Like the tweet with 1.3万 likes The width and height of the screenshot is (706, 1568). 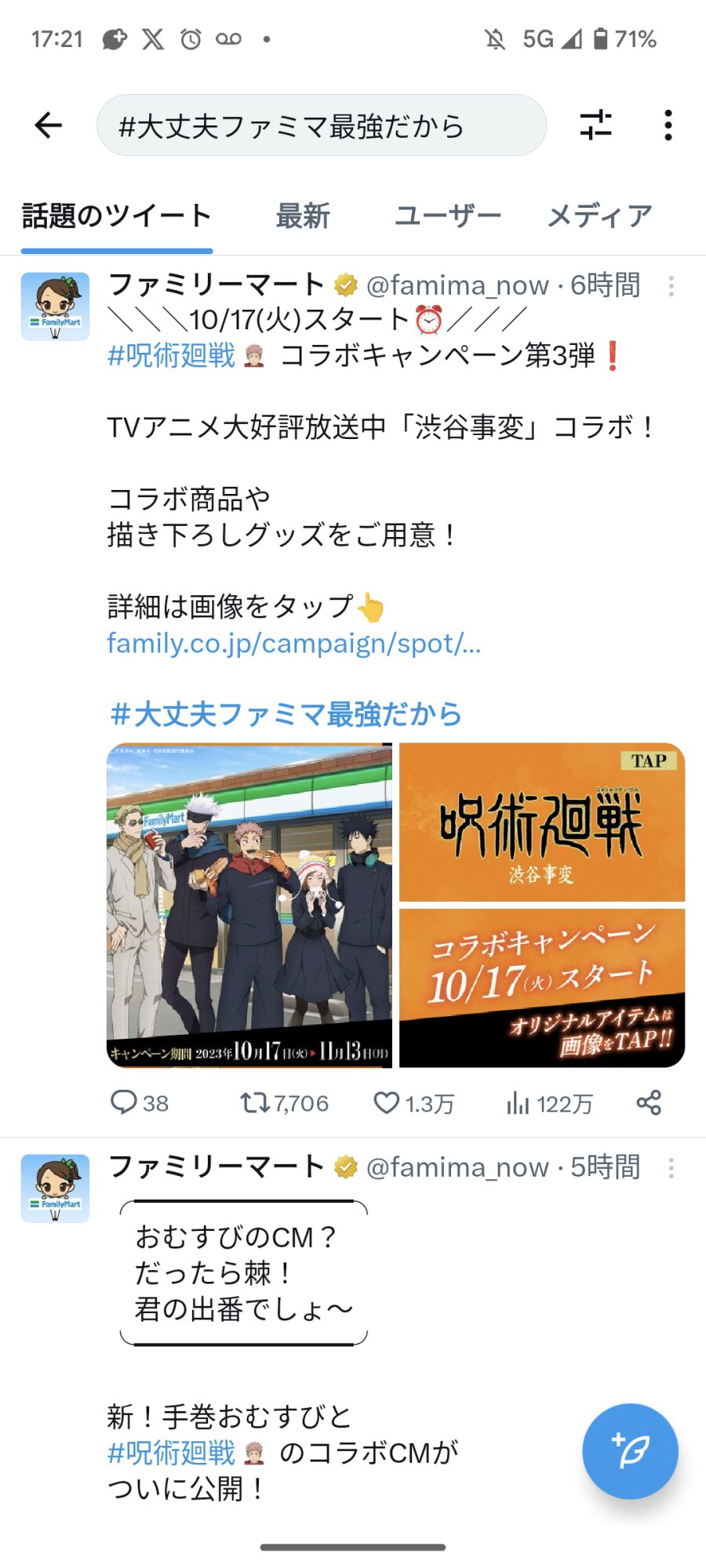(x=387, y=1103)
